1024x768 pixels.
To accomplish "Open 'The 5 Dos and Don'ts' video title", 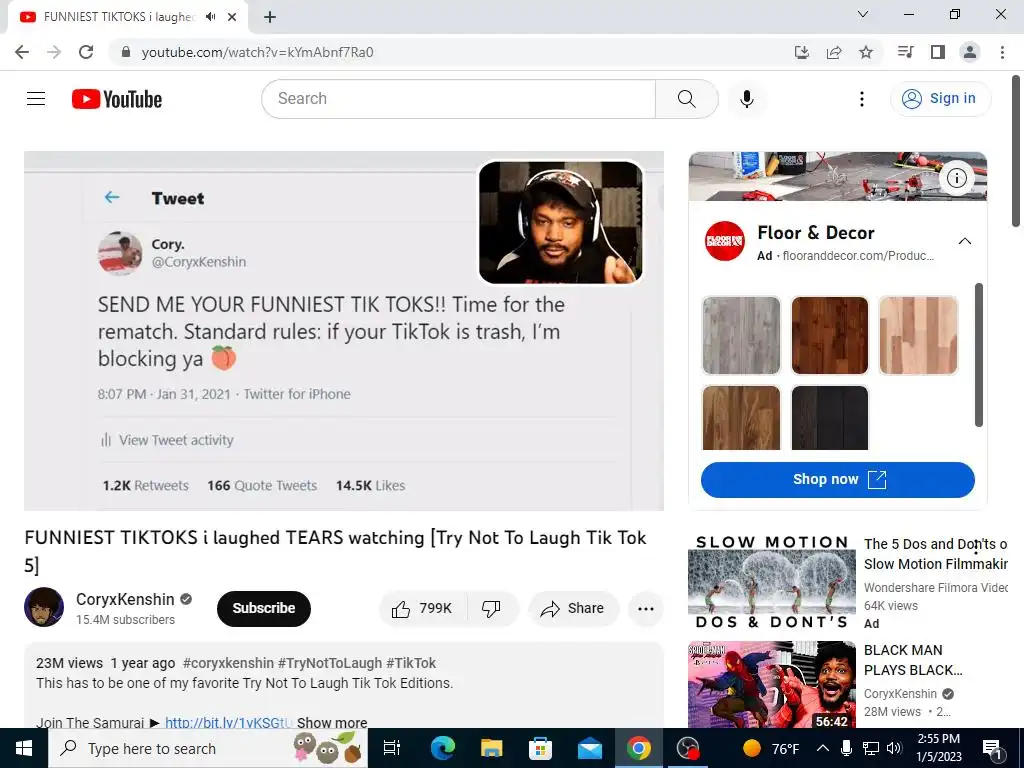I will [x=935, y=554].
